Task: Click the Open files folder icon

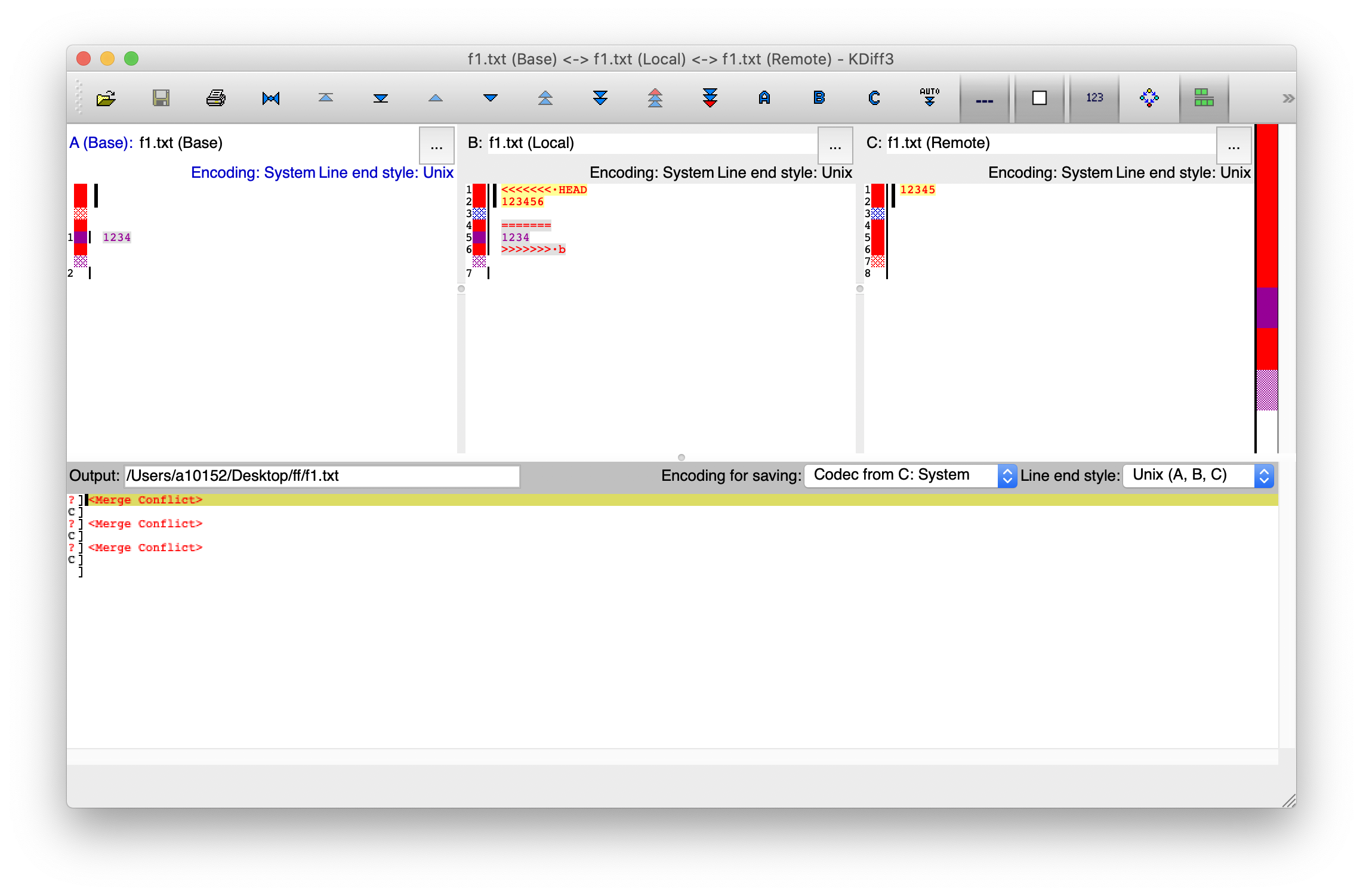Action: (x=106, y=98)
